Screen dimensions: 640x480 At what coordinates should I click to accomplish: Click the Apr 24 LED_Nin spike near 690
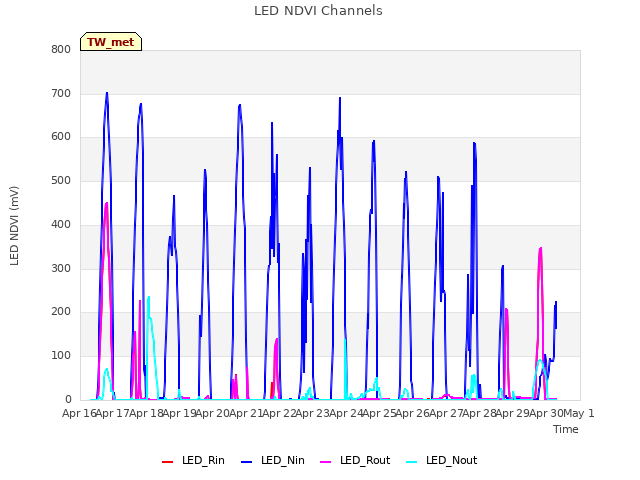[x=340, y=98]
